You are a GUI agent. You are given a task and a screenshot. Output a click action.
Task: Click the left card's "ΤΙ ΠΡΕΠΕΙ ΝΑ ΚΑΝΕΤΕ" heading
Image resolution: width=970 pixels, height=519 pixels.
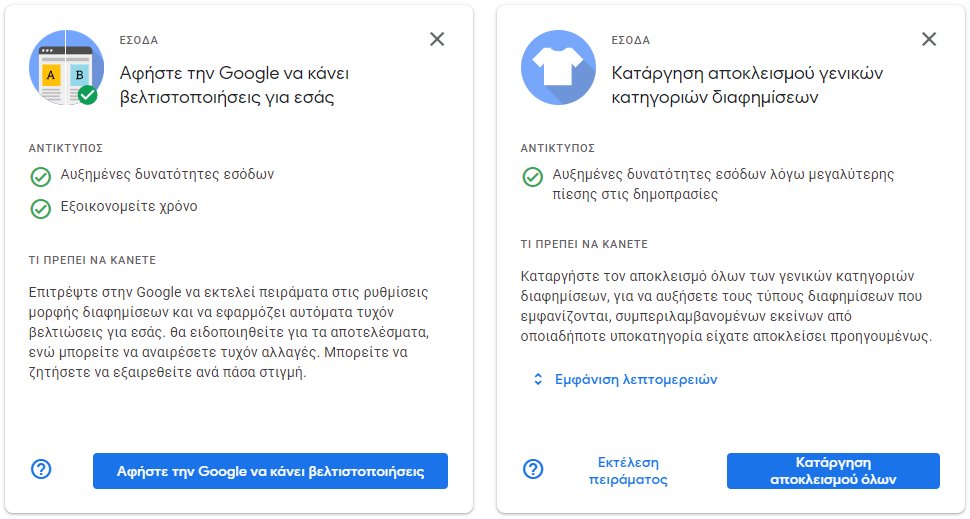point(92,260)
